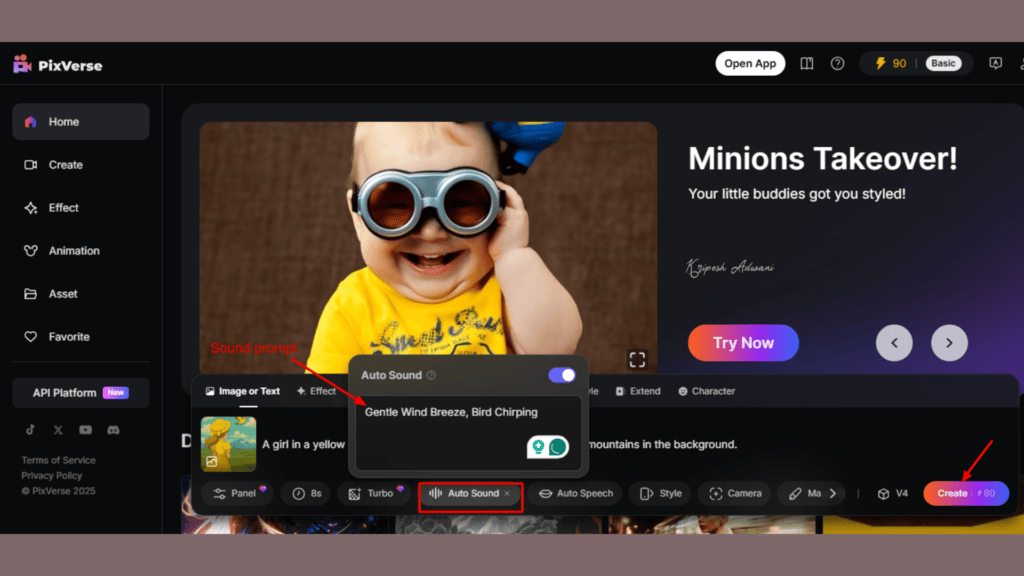The width and height of the screenshot is (1024, 576).
Task: Open the 8s video duration selector
Action: [300, 493]
